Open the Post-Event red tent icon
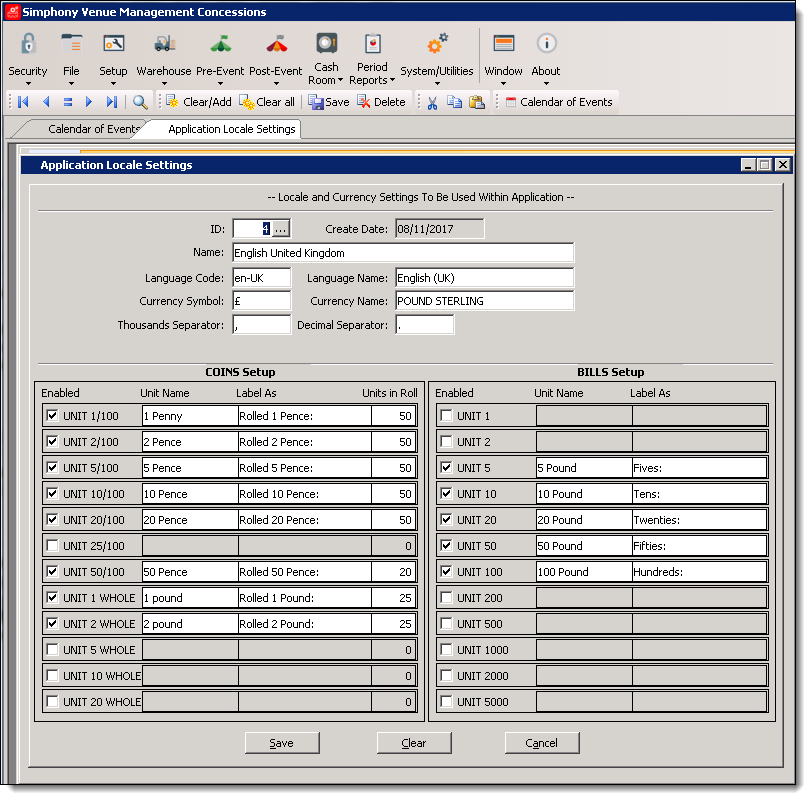Screen dimensions: 811x800 277,44
